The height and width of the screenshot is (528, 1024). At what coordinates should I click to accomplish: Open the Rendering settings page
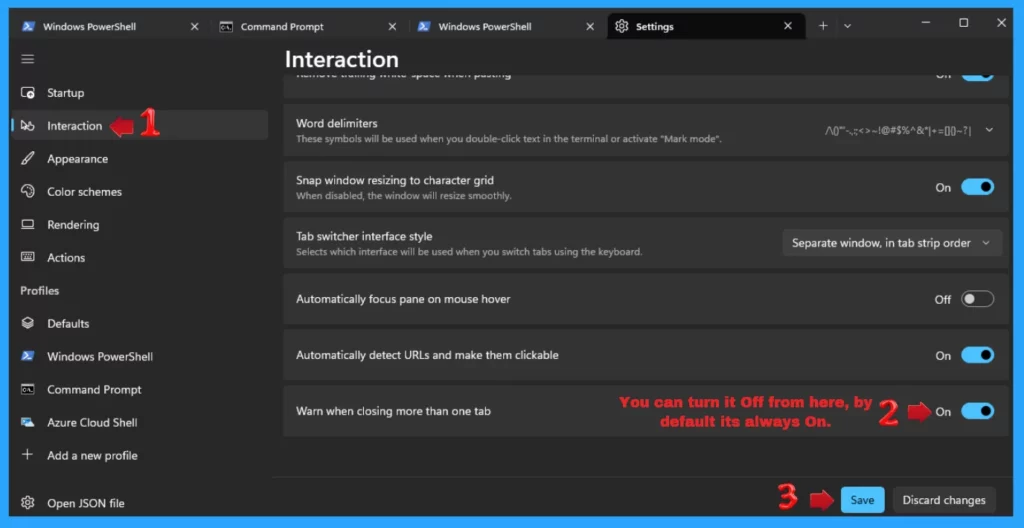point(140,225)
